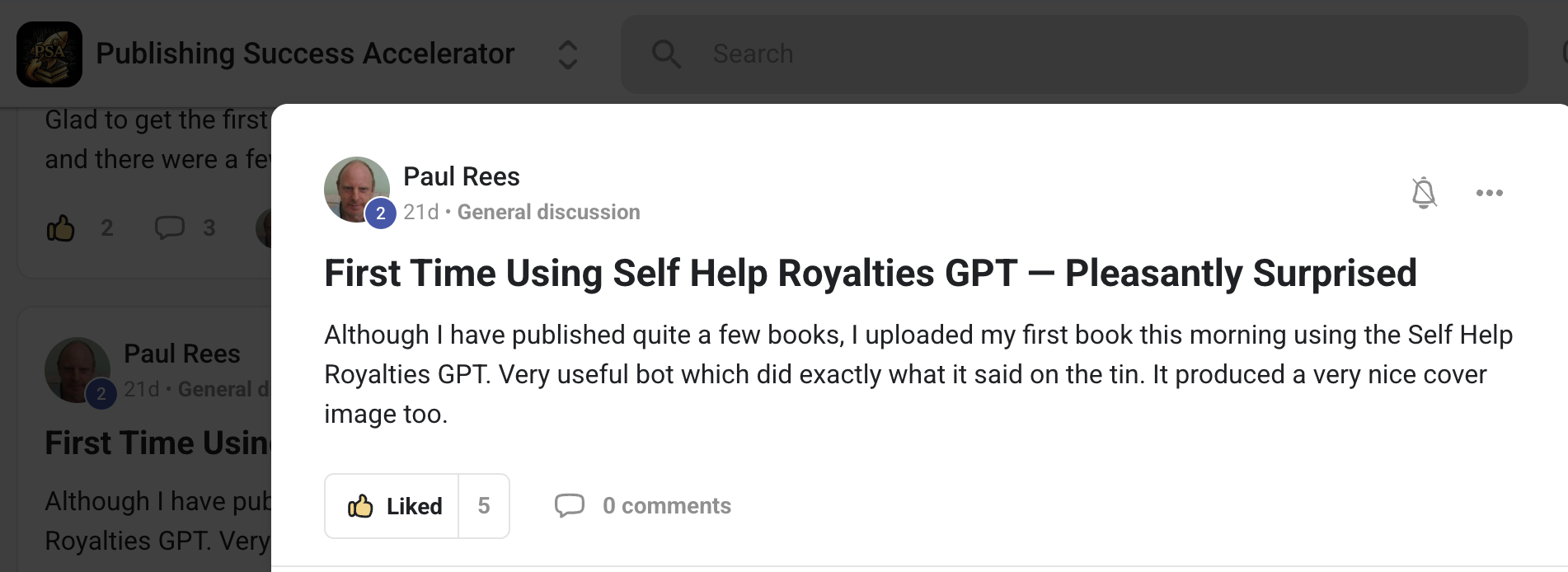Click the 0 comments label
This screenshot has width=1568, height=572.
pyautogui.click(x=666, y=506)
